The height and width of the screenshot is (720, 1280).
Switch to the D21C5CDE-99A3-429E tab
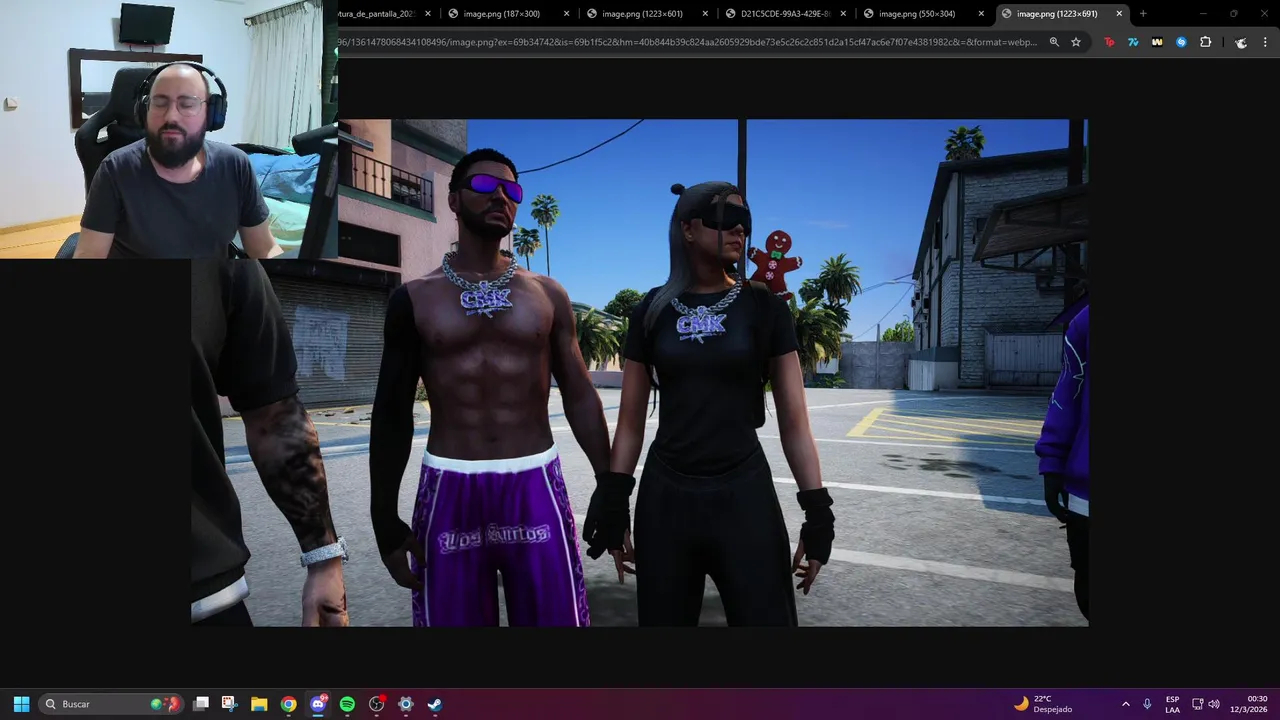(x=785, y=14)
